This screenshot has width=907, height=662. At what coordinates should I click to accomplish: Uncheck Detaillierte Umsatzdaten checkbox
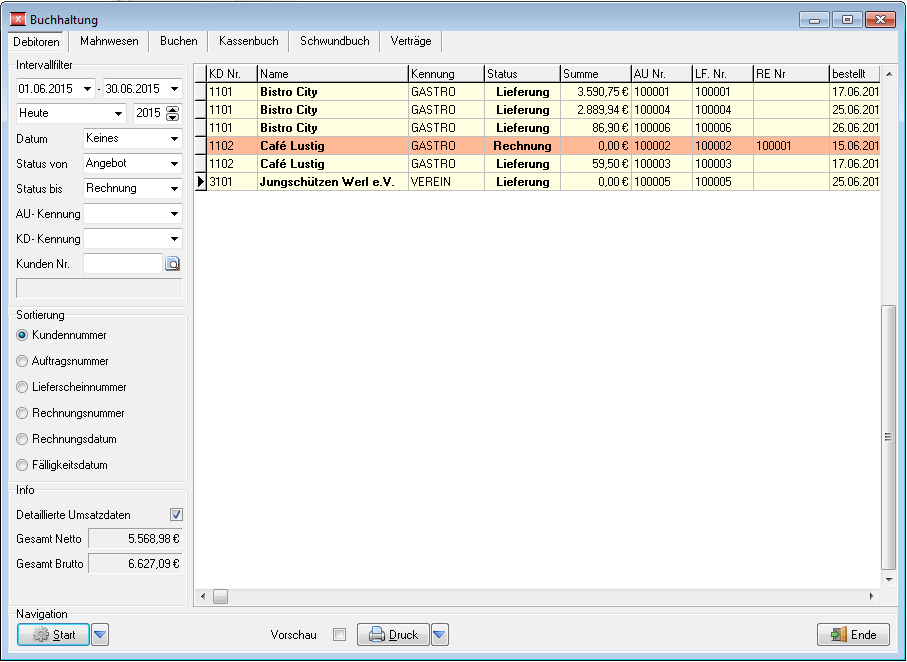pos(176,514)
